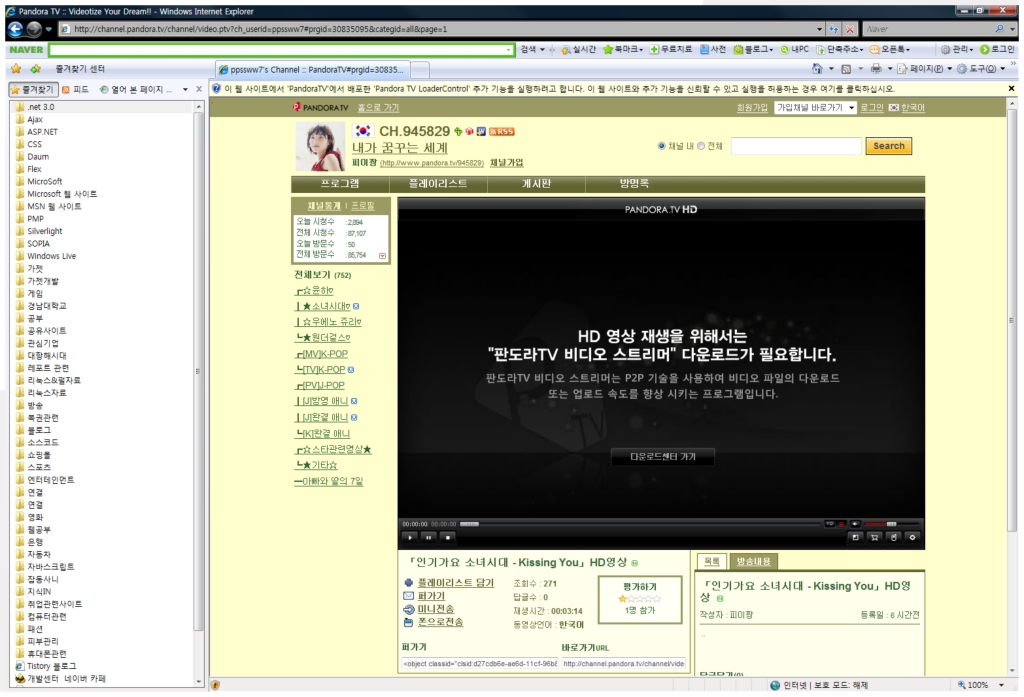Open the 페이지(P) dropdown menu
The width and height of the screenshot is (1024, 697).
[925, 69]
